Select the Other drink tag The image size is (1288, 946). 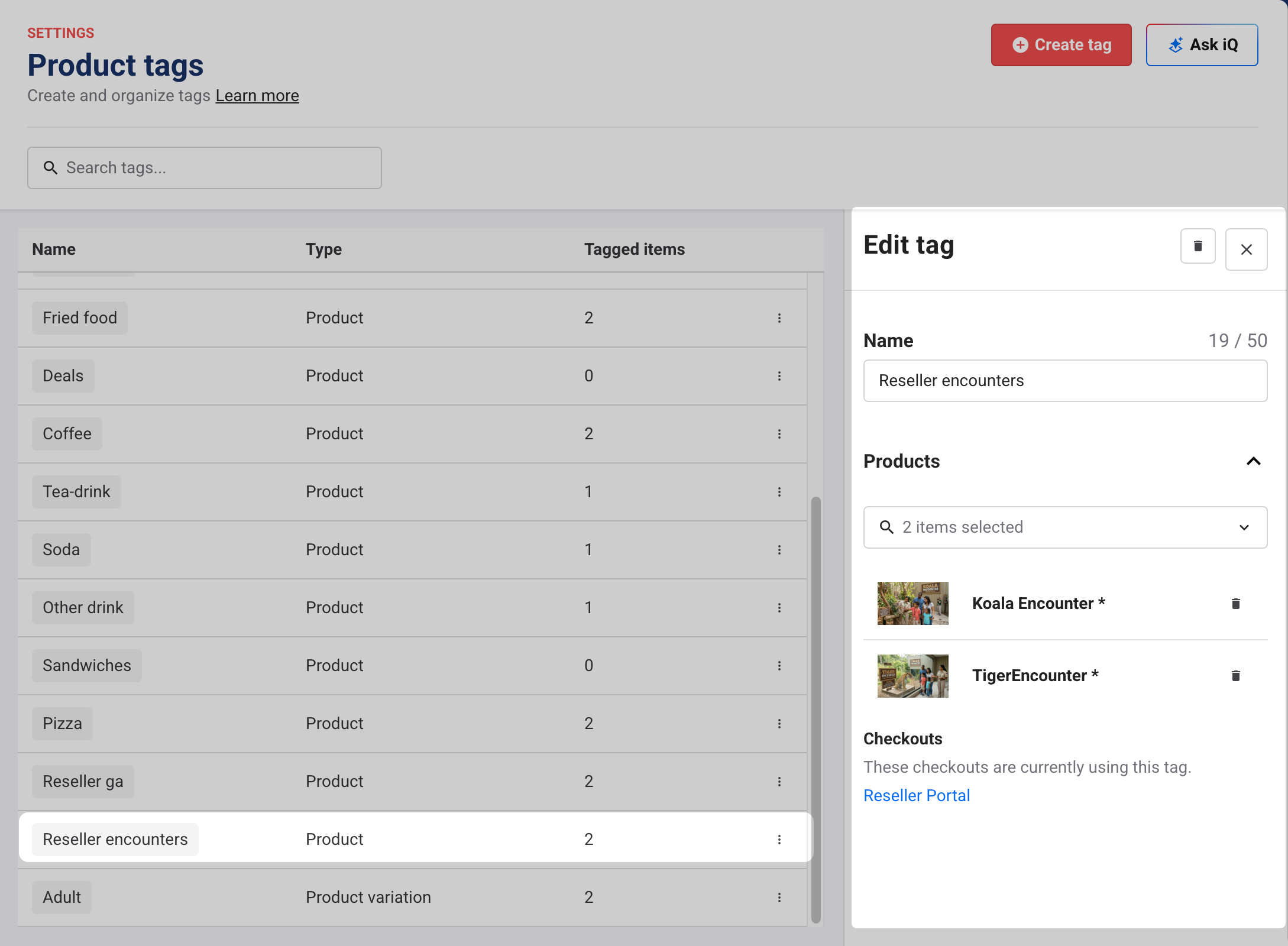tap(83, 608)
